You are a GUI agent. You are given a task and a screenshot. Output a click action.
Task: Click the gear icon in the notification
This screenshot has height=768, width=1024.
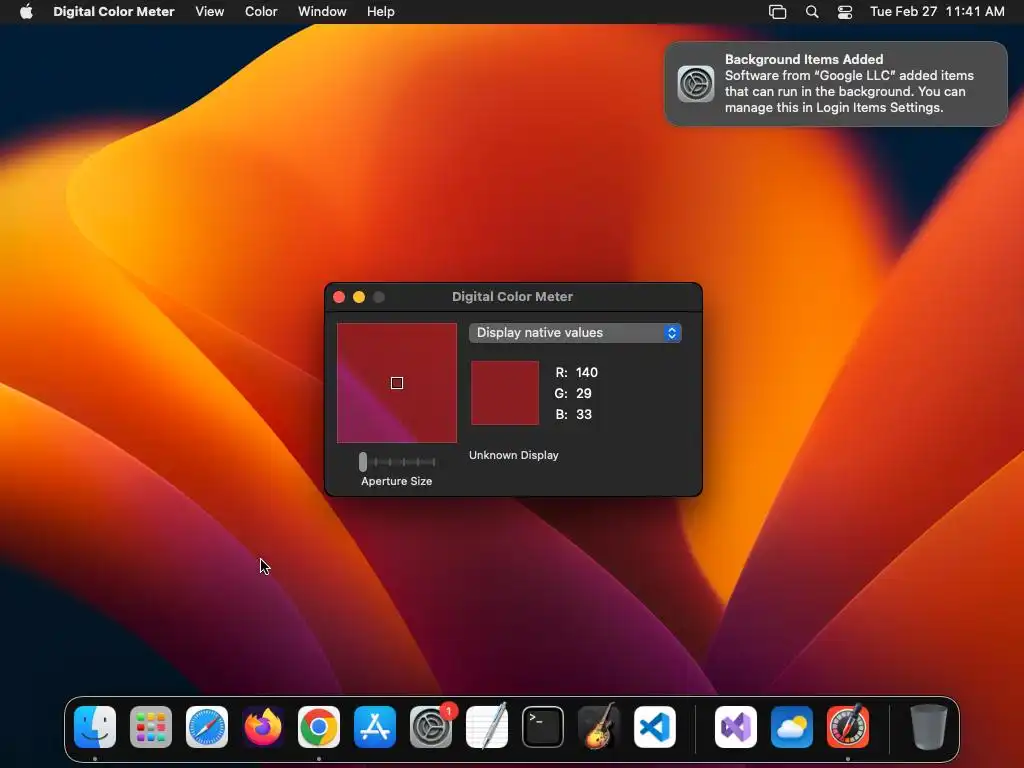pyautogui.click(x=696, y=84)
